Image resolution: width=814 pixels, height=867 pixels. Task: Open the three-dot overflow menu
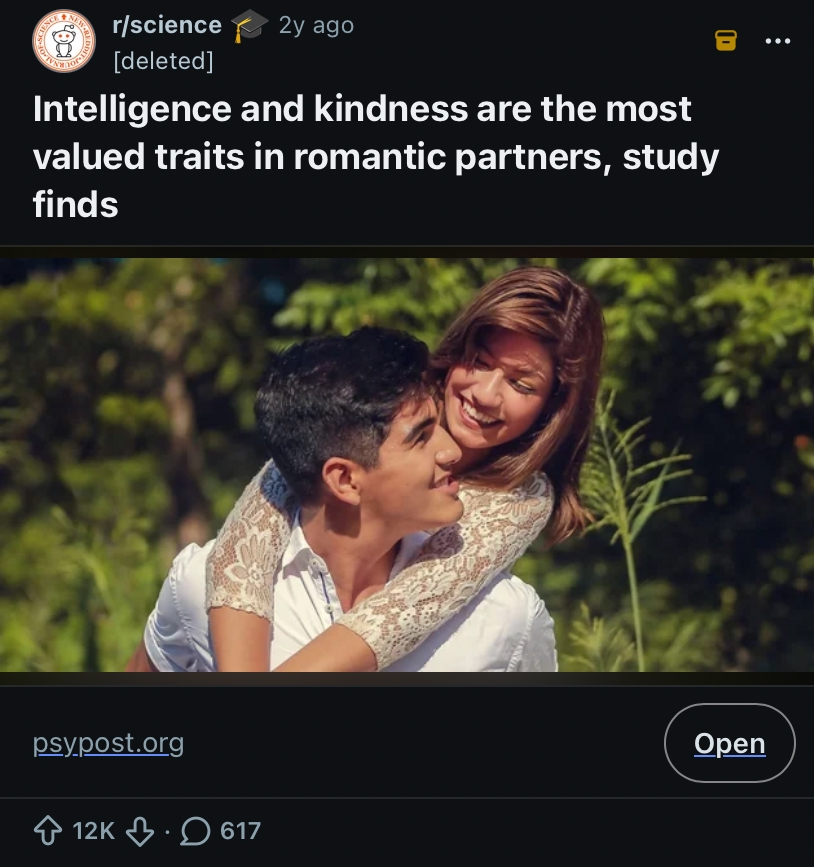pyautogui.click(x=777, y=41)
